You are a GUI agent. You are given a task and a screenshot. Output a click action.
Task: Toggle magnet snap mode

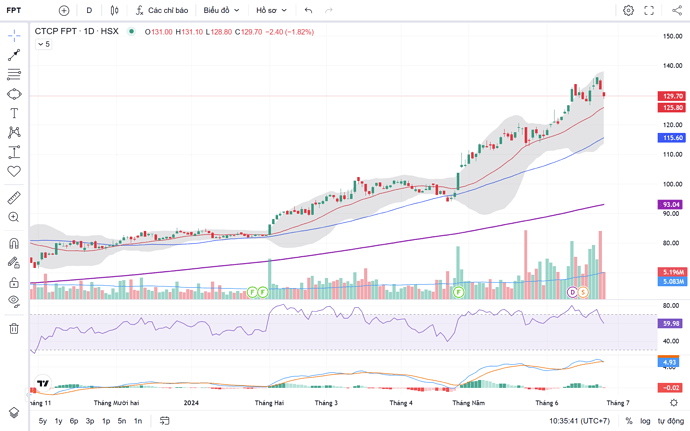[x=14, y=243]
